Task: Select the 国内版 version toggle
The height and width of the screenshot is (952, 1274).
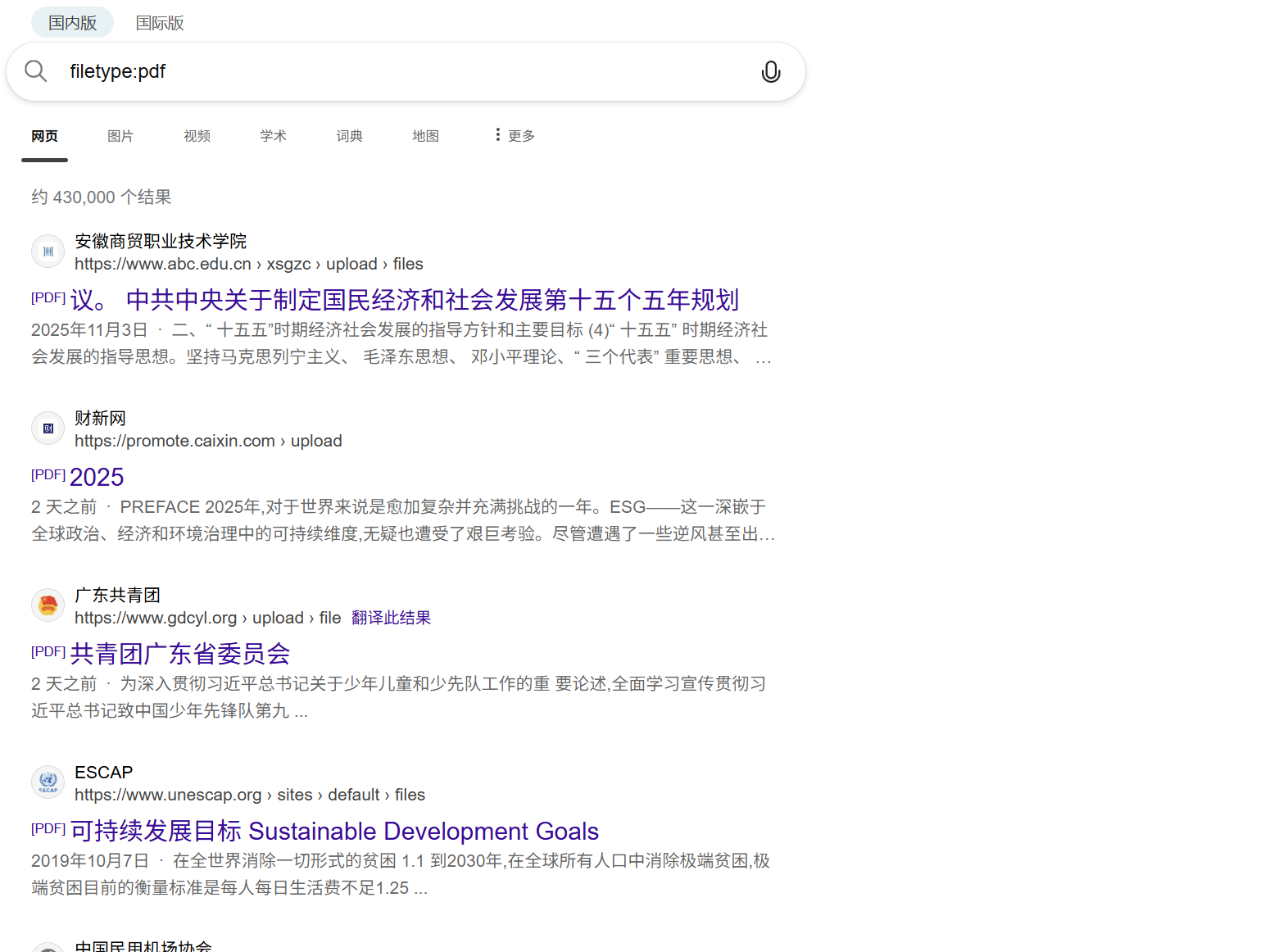Action: tap(72, 22)
